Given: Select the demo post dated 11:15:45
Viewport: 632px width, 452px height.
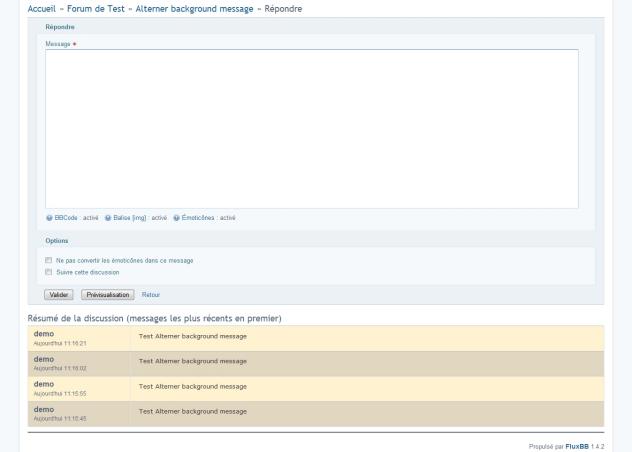Looking at the screenshot, I should pos(43,408).
